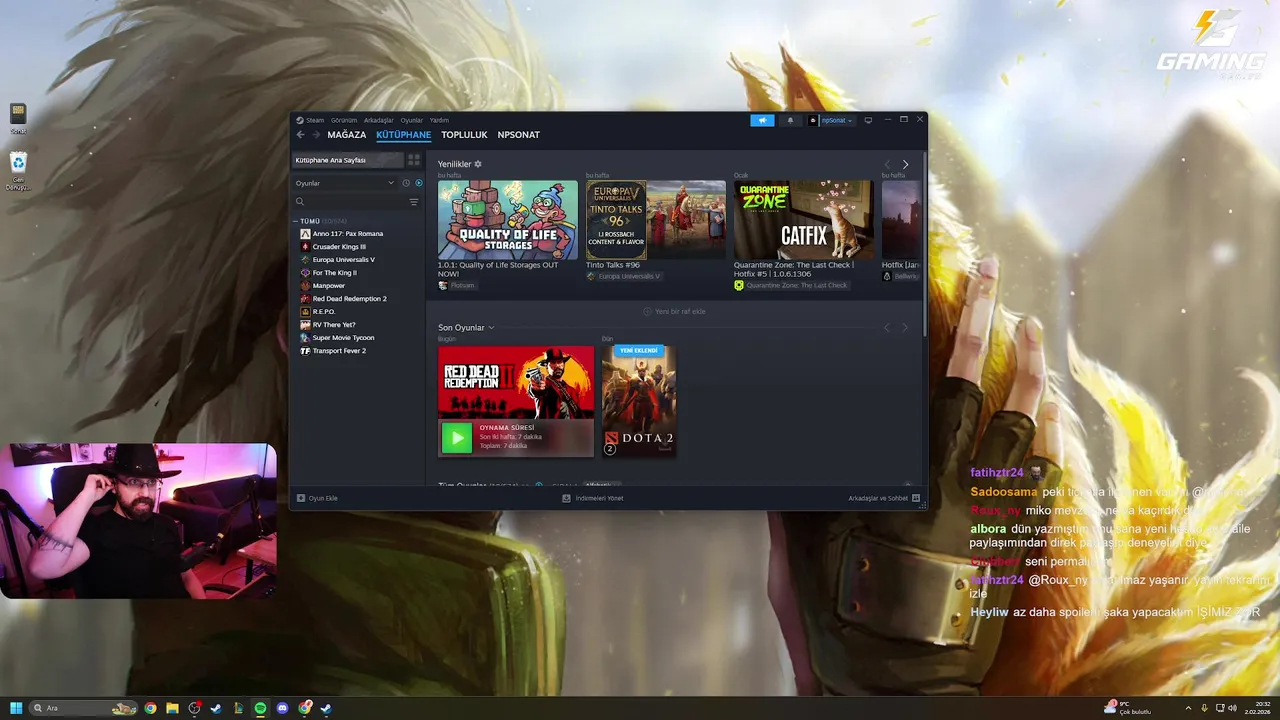Image resolution: width=1280 pixels, height=720 pixels.
Task: Select RV There Yet? in list
Action: coord(334,325)
